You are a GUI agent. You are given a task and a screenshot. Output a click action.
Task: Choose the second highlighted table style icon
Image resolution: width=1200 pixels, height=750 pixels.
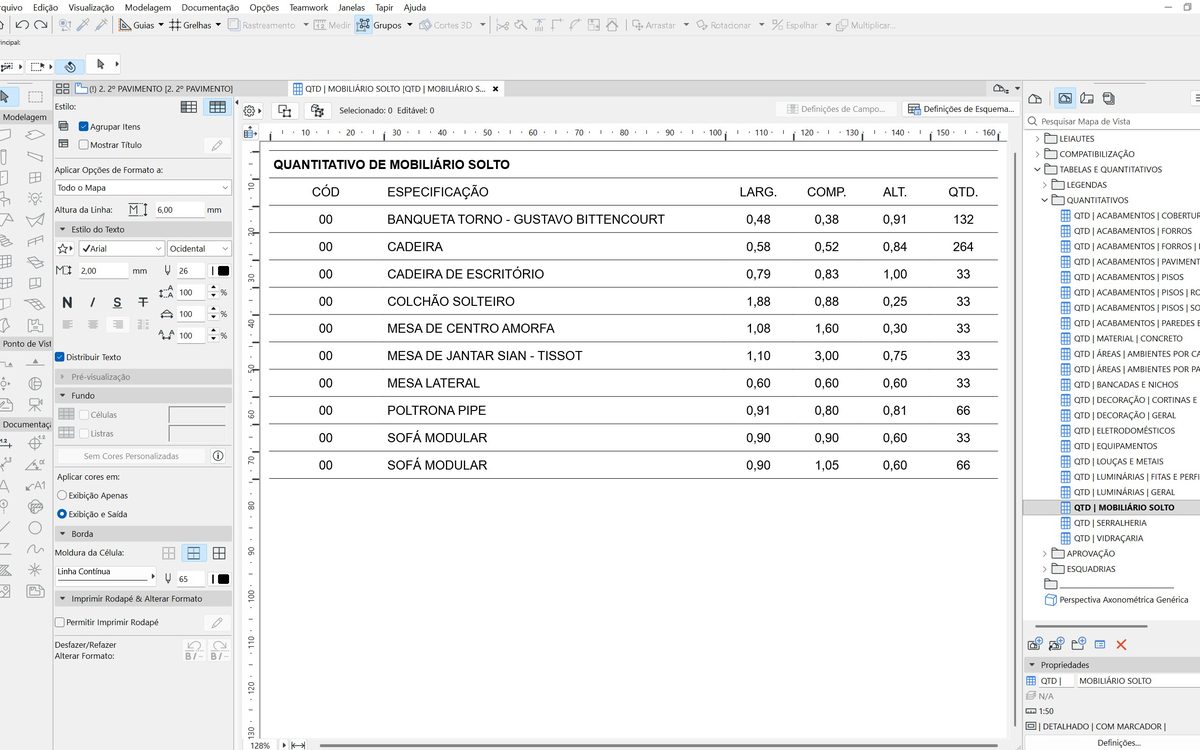pos(217,106)
